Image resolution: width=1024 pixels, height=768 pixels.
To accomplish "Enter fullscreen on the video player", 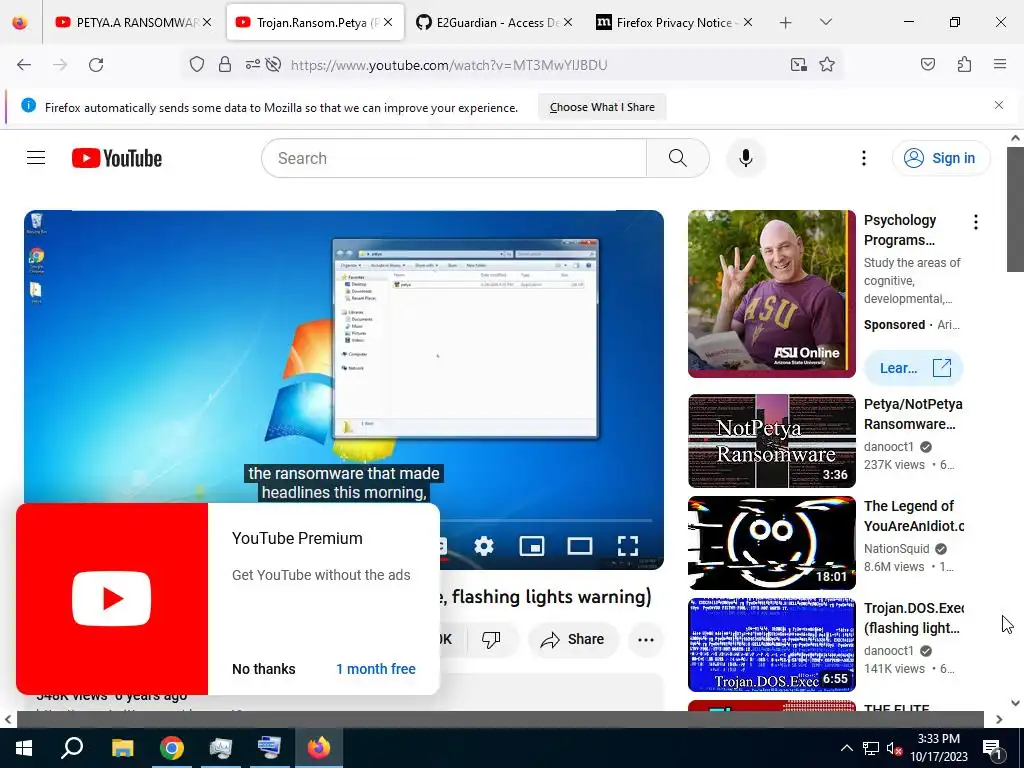I will click(x=628, y=545).
